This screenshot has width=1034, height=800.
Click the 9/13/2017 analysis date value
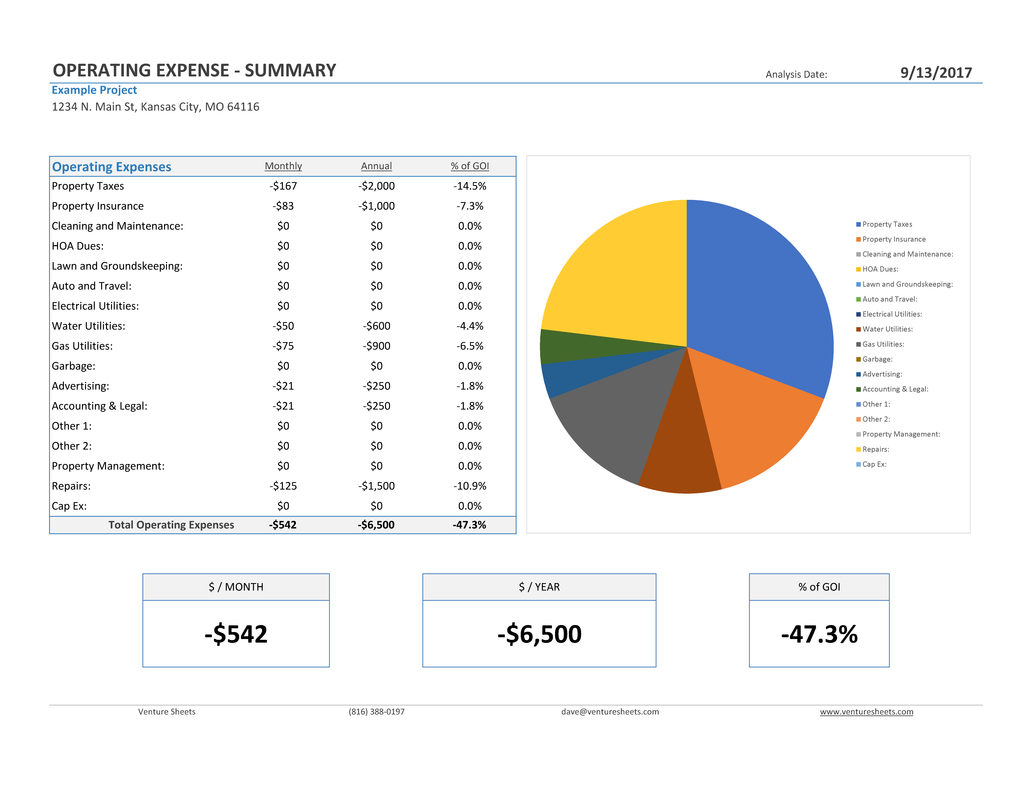936,73
